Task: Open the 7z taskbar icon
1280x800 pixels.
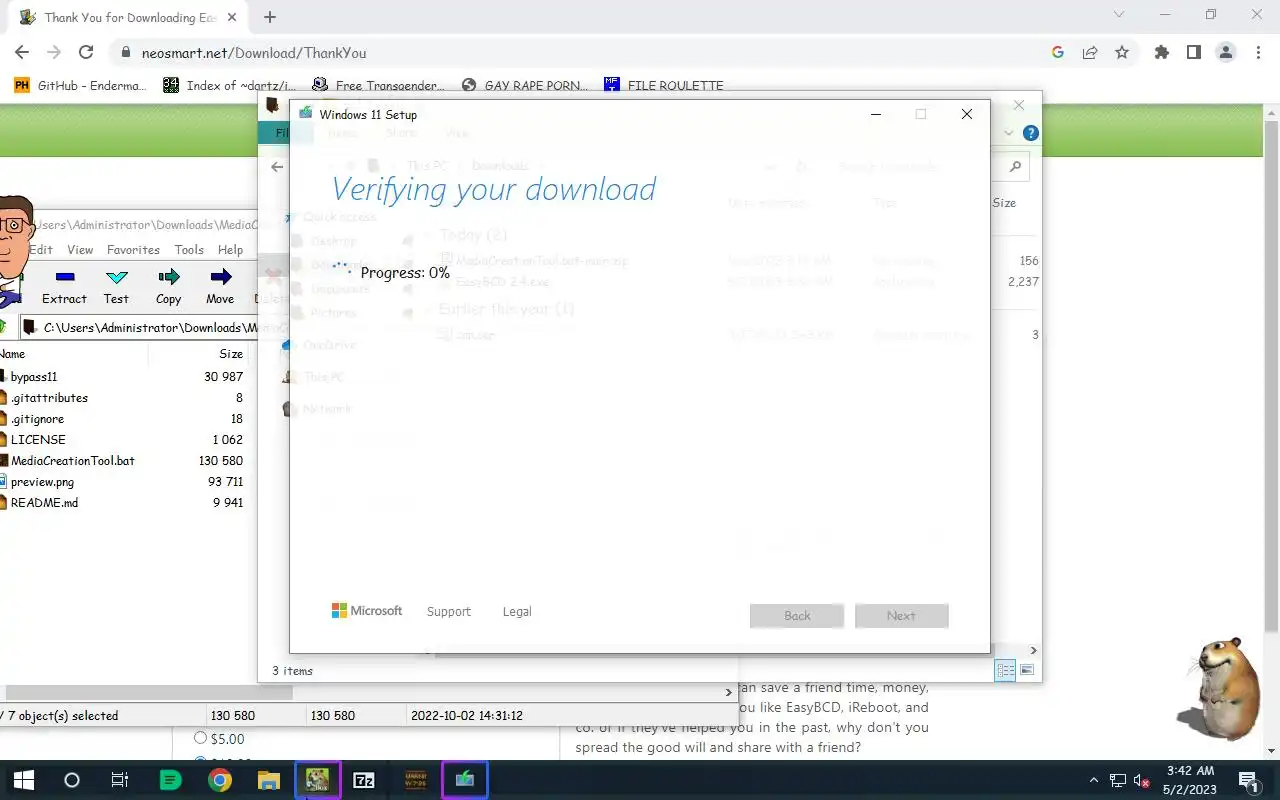Action: [365, 780]
